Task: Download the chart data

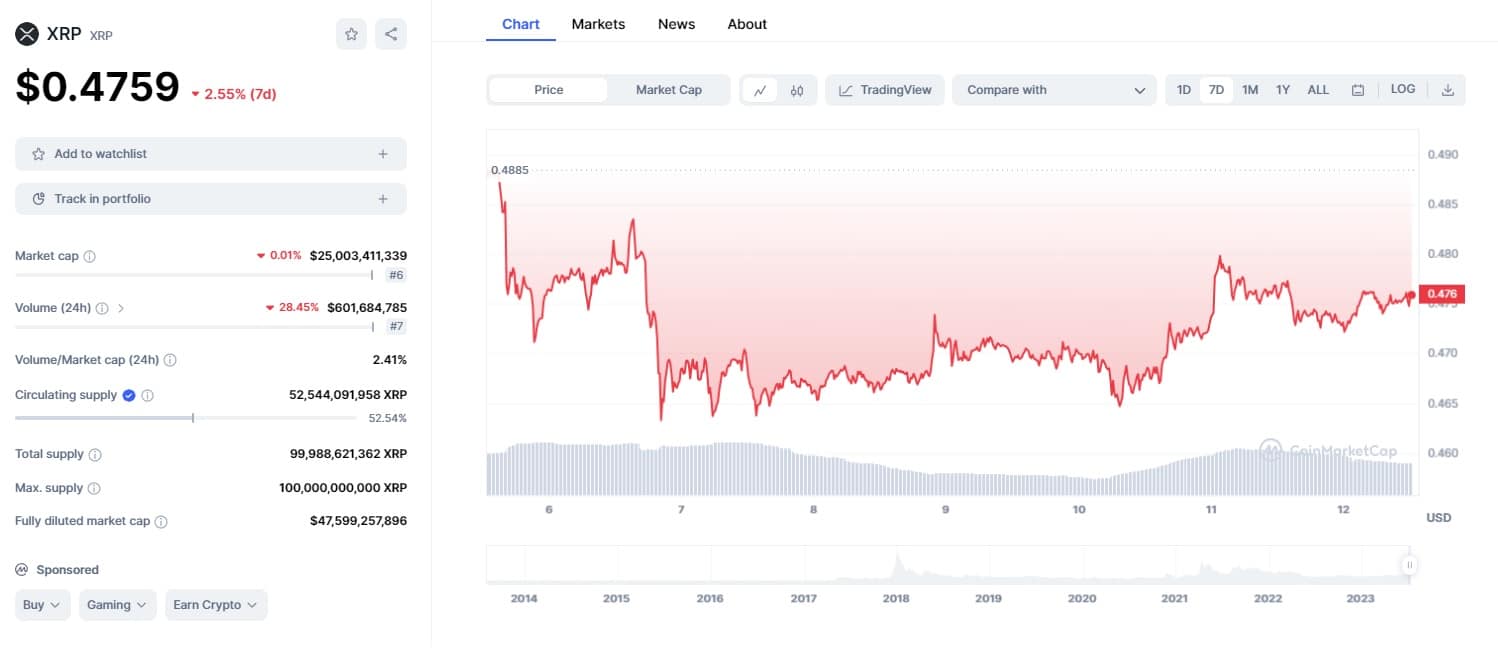Action: click(1447, 90)
